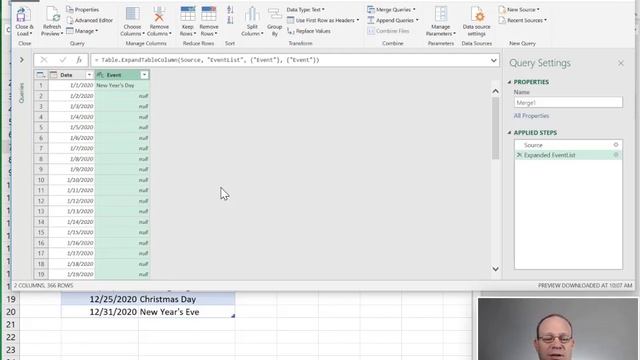This screenshot has width=640, height=360.
Task: Sort descending using the Z-A icon
Action: (x=230, y=20)
